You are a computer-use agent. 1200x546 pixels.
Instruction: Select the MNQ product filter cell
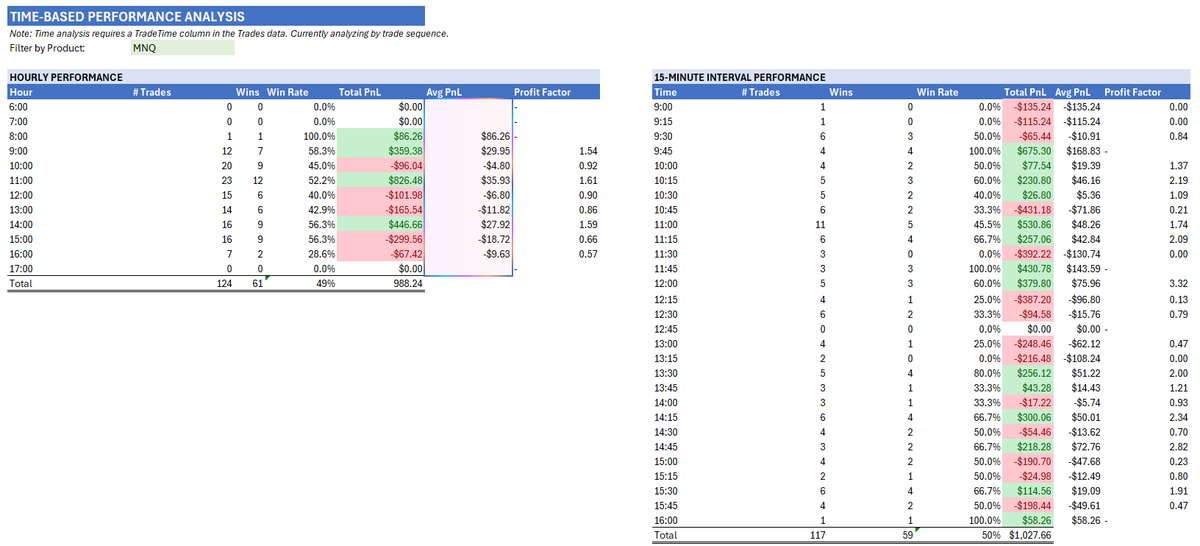coord(182,47)
